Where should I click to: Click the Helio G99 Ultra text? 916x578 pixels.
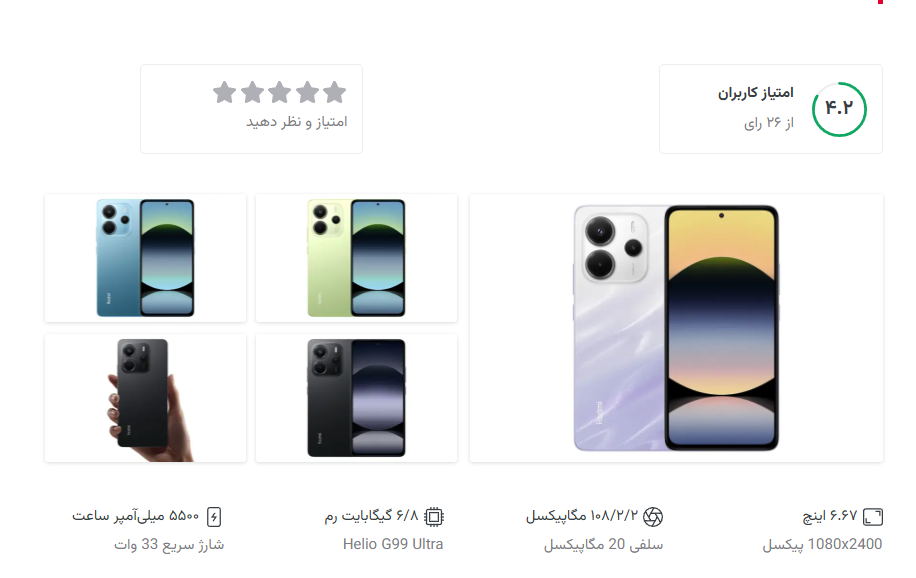pyautogui.click(x=393, y=544)
